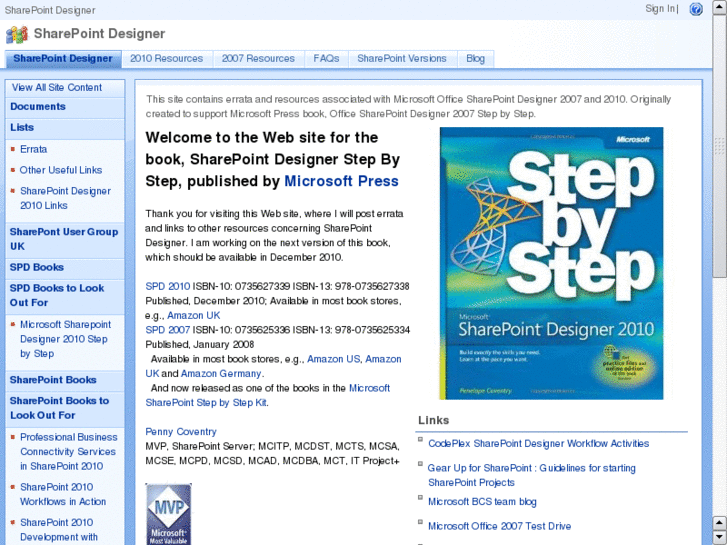
Task: Open the SharePoint Versions tab
Action: (x=402, y=59)
